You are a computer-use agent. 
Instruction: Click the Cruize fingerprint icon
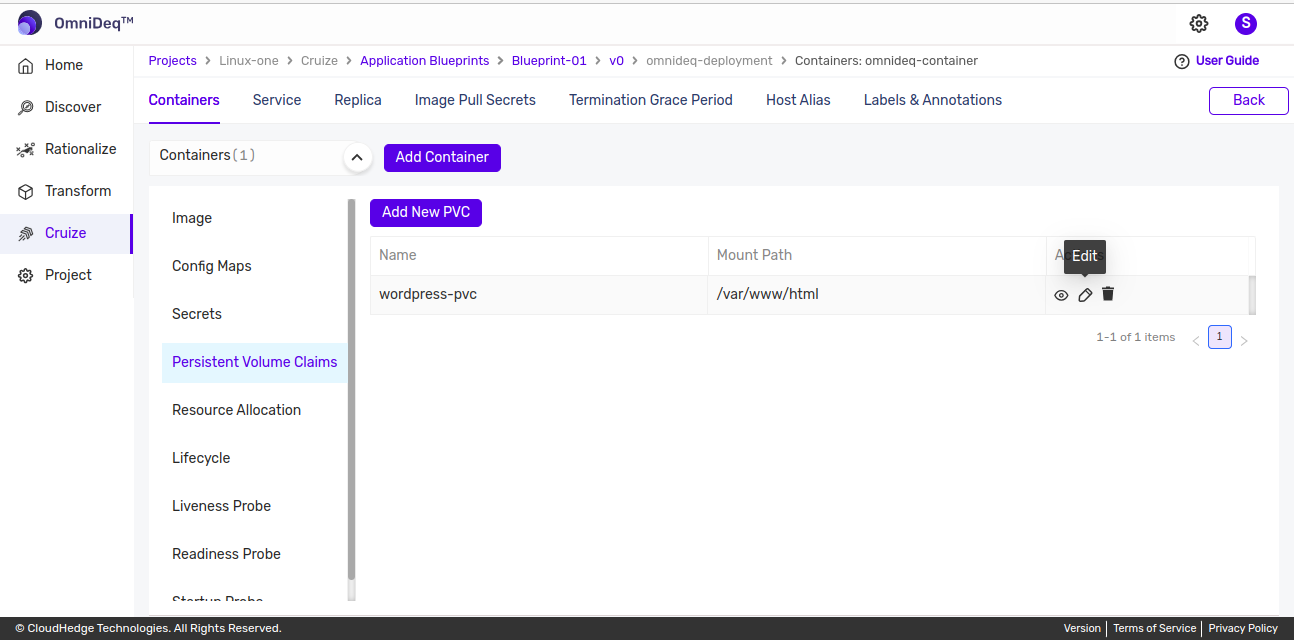(26, 233)
